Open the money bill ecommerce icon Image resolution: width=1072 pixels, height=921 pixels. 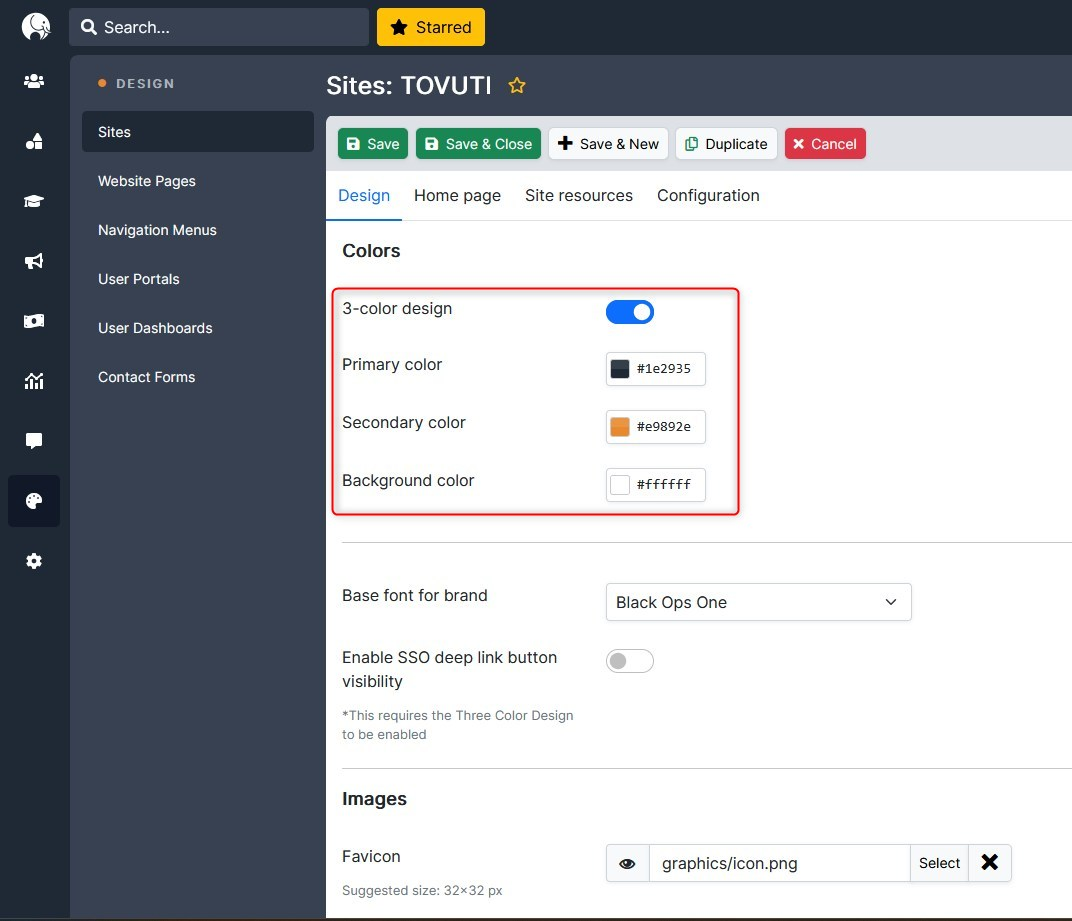[x=34, y=321]
